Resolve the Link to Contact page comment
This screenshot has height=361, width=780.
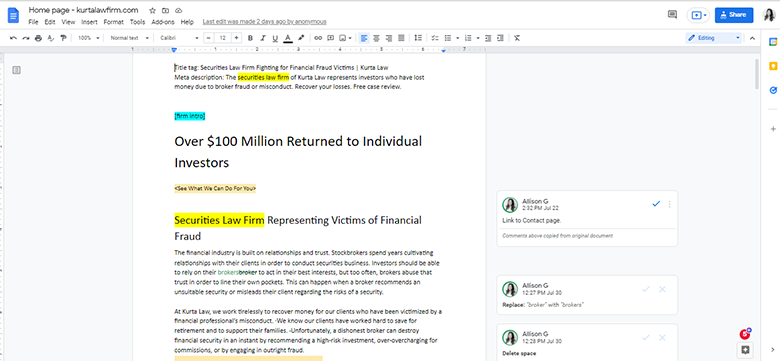click(656, 204)
